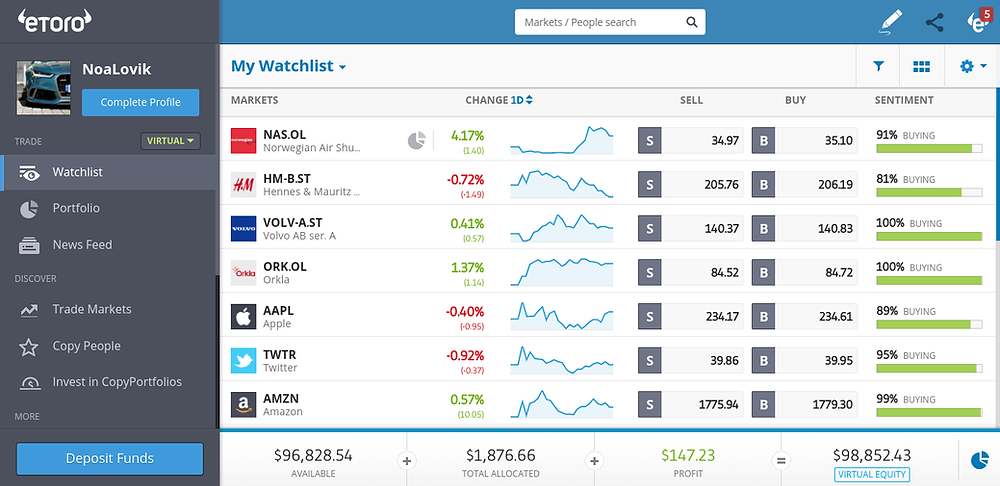Buy HM-B.ST at 206.19
1000x486 pixels.
[805, 184]
